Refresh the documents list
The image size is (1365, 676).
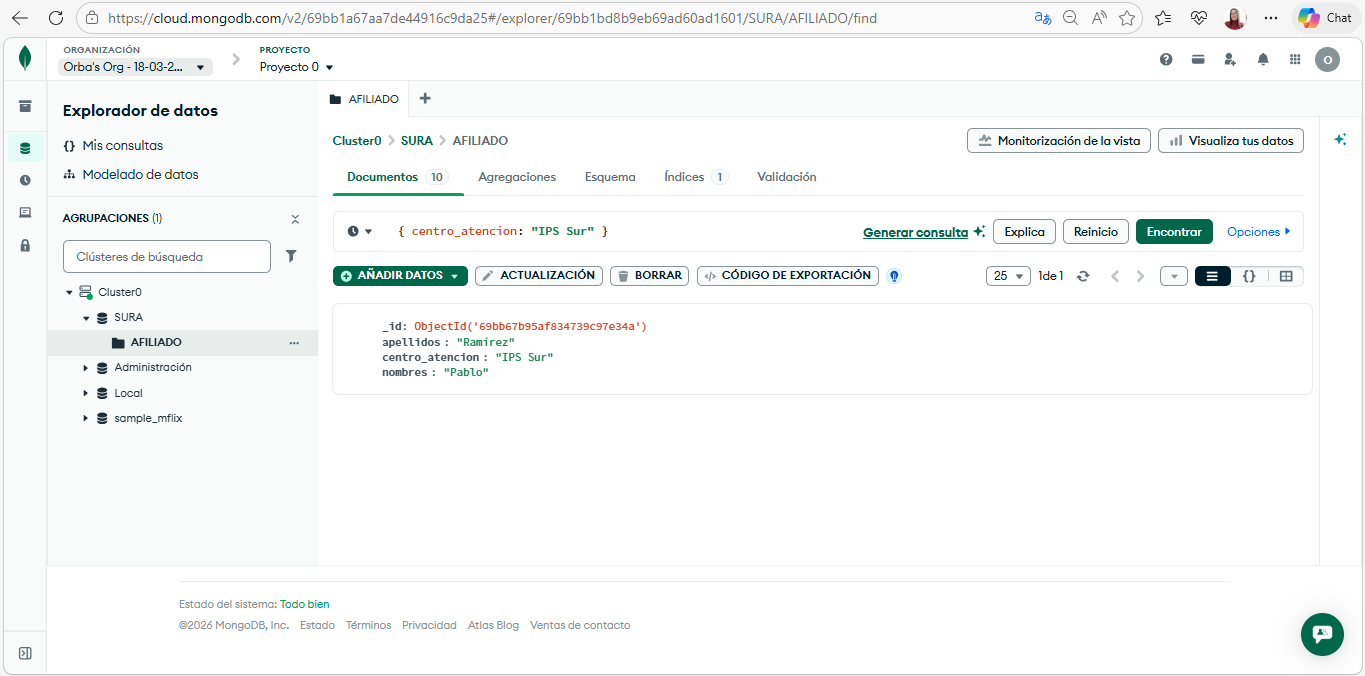point(1082,276)
